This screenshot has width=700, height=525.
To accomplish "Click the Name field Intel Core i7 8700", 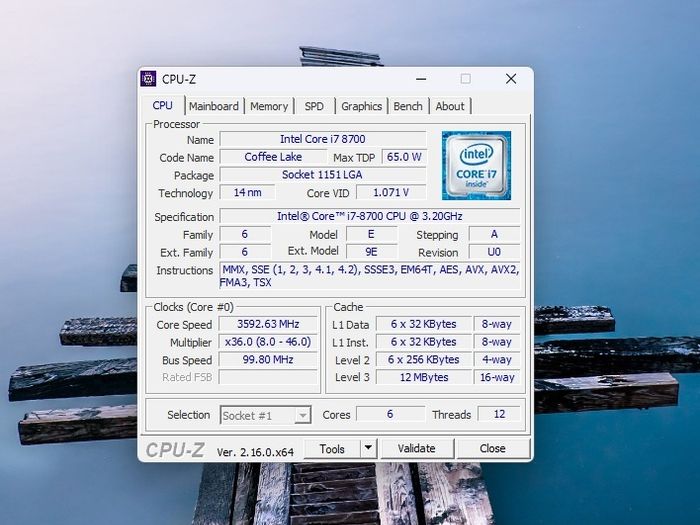I will pos(323,139).
